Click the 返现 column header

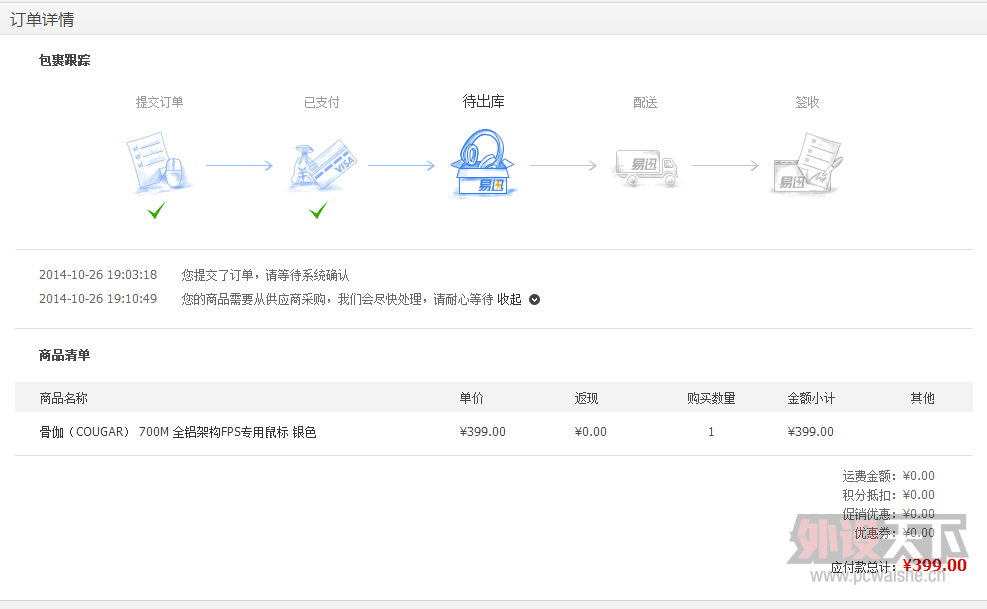point(586,398)
